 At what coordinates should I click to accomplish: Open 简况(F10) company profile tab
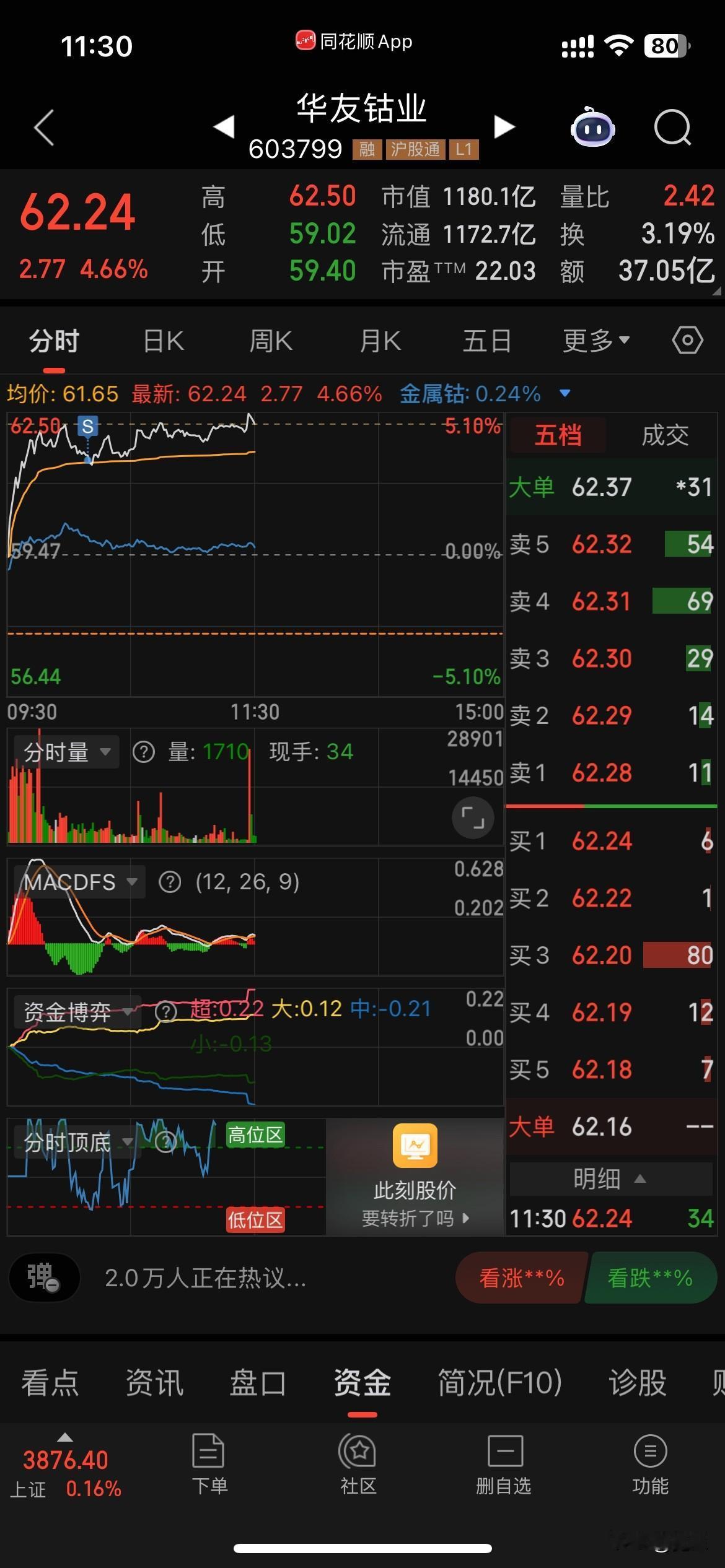(x=500, y=1383)
